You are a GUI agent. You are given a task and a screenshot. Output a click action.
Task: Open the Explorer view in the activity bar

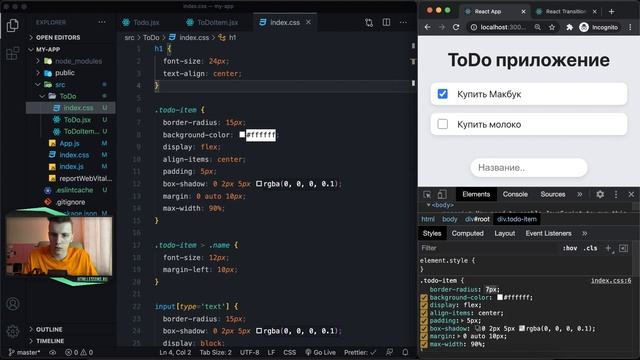click(13, 26)
